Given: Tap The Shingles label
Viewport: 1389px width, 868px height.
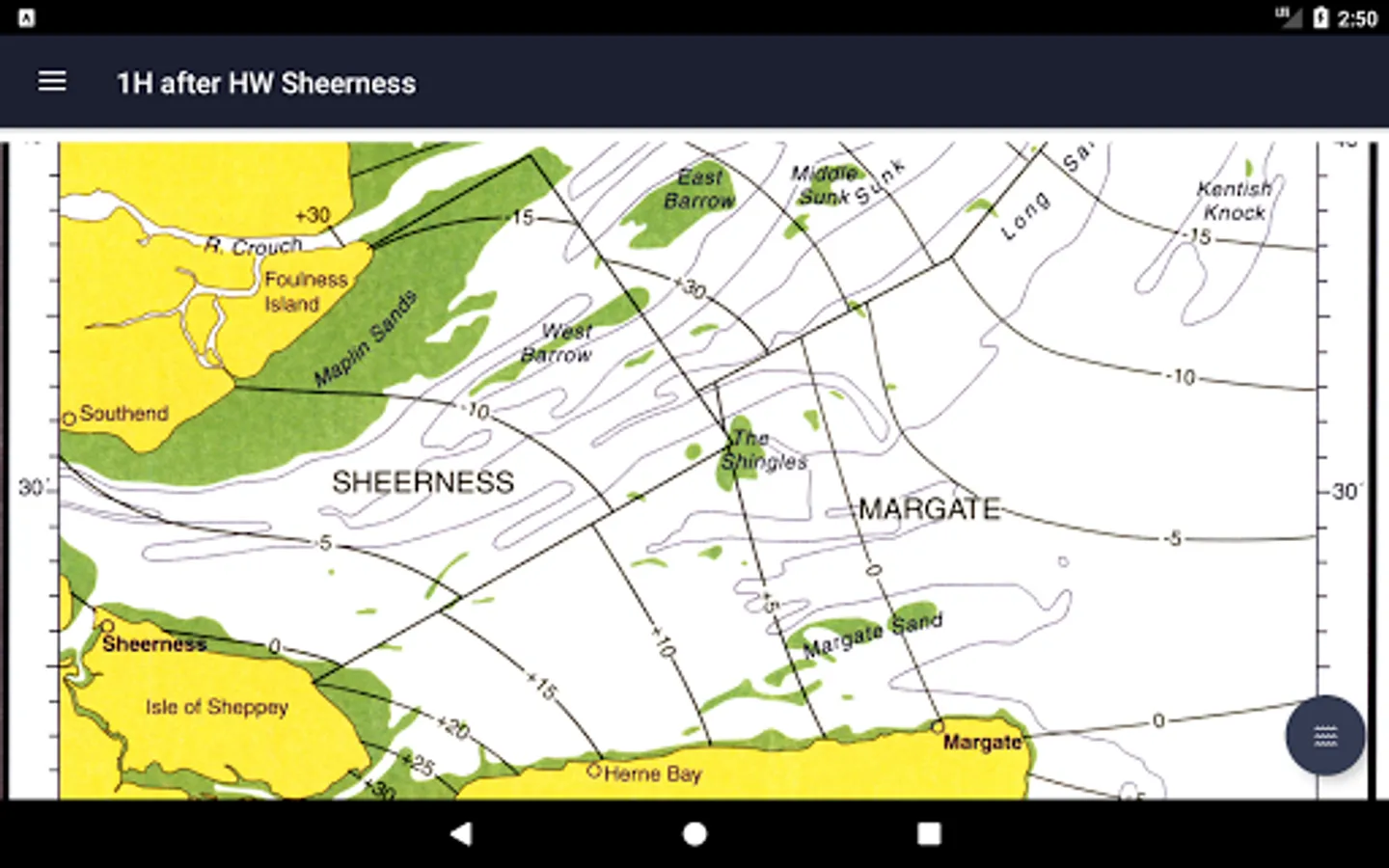Looking at the screenshot, I should click(762, 450).
